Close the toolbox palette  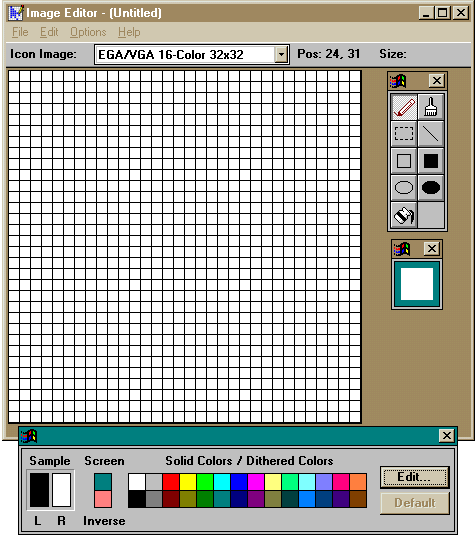pyautogui.click(x=437, y=81)
